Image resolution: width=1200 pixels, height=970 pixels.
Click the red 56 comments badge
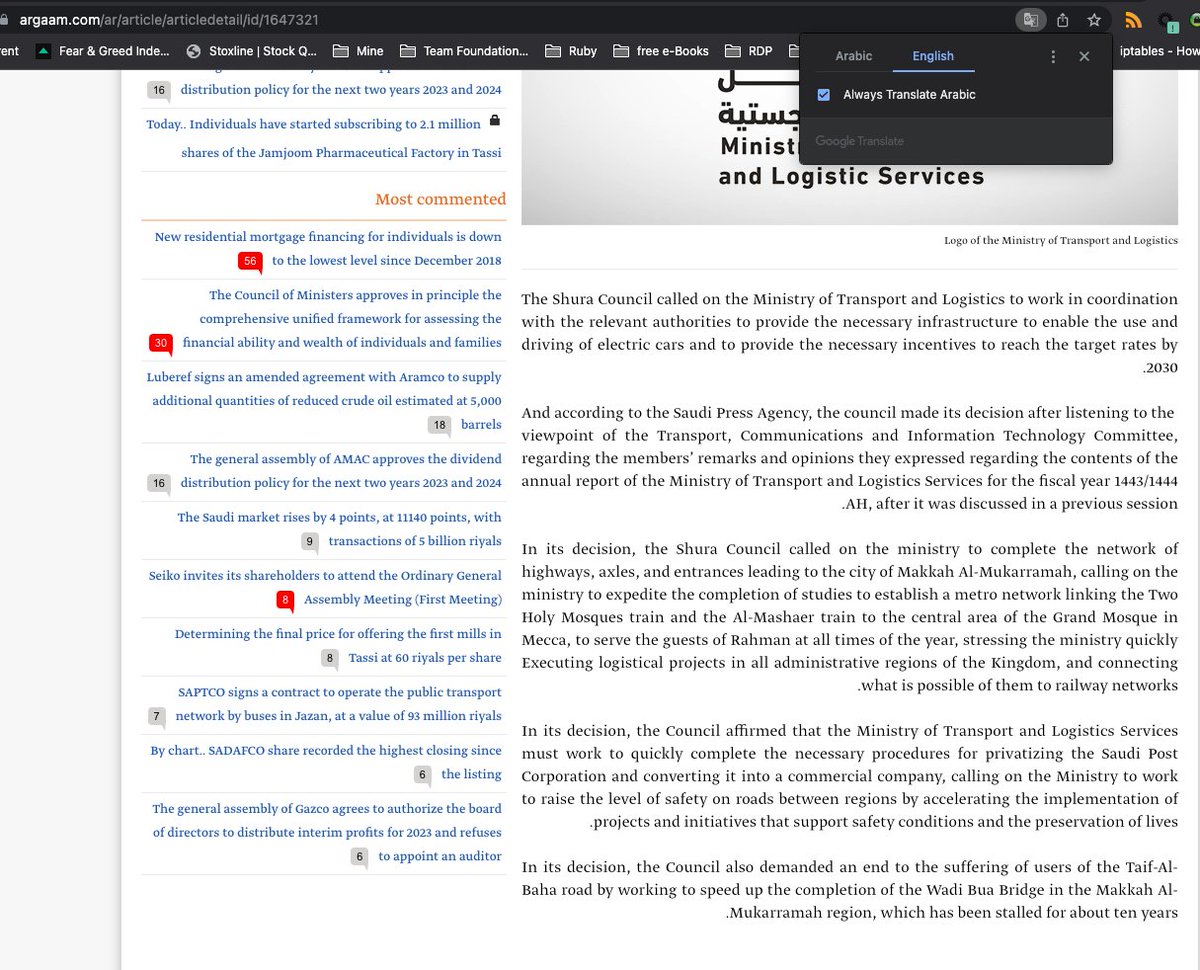(x=250, y=262)
